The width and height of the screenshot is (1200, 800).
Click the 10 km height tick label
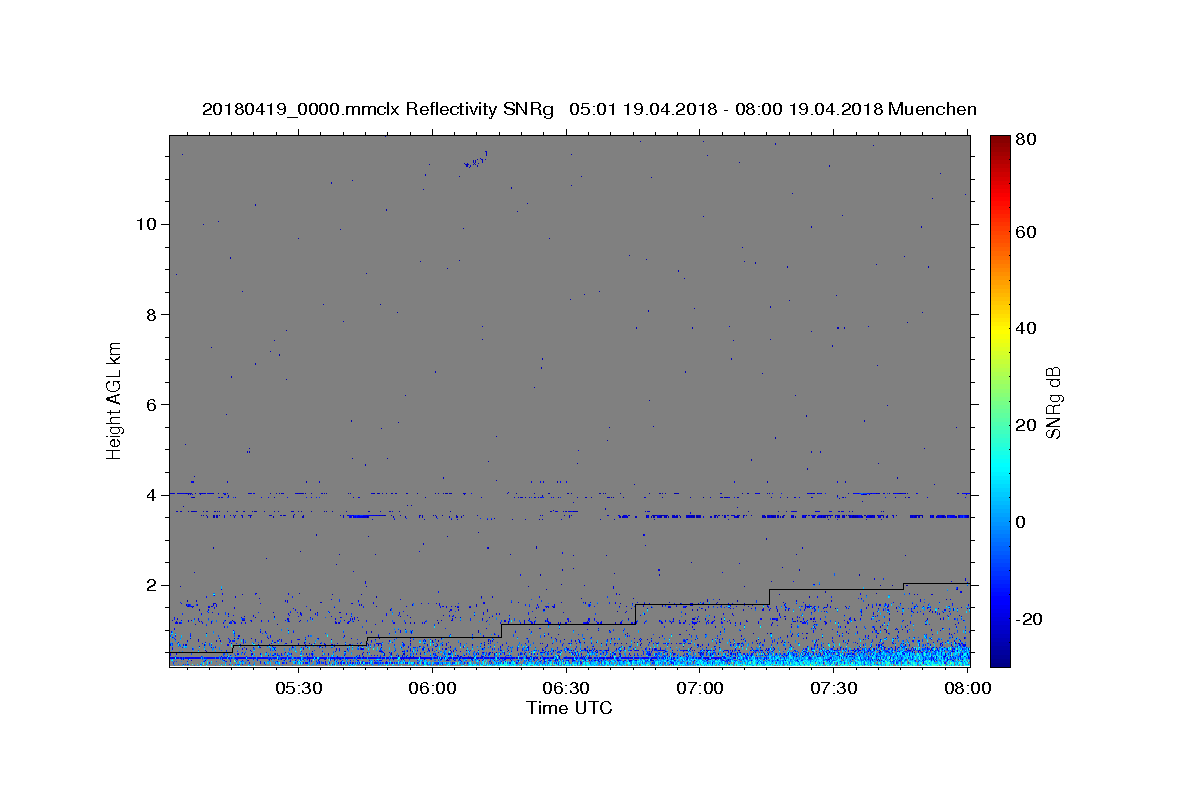tap(149, 224)
